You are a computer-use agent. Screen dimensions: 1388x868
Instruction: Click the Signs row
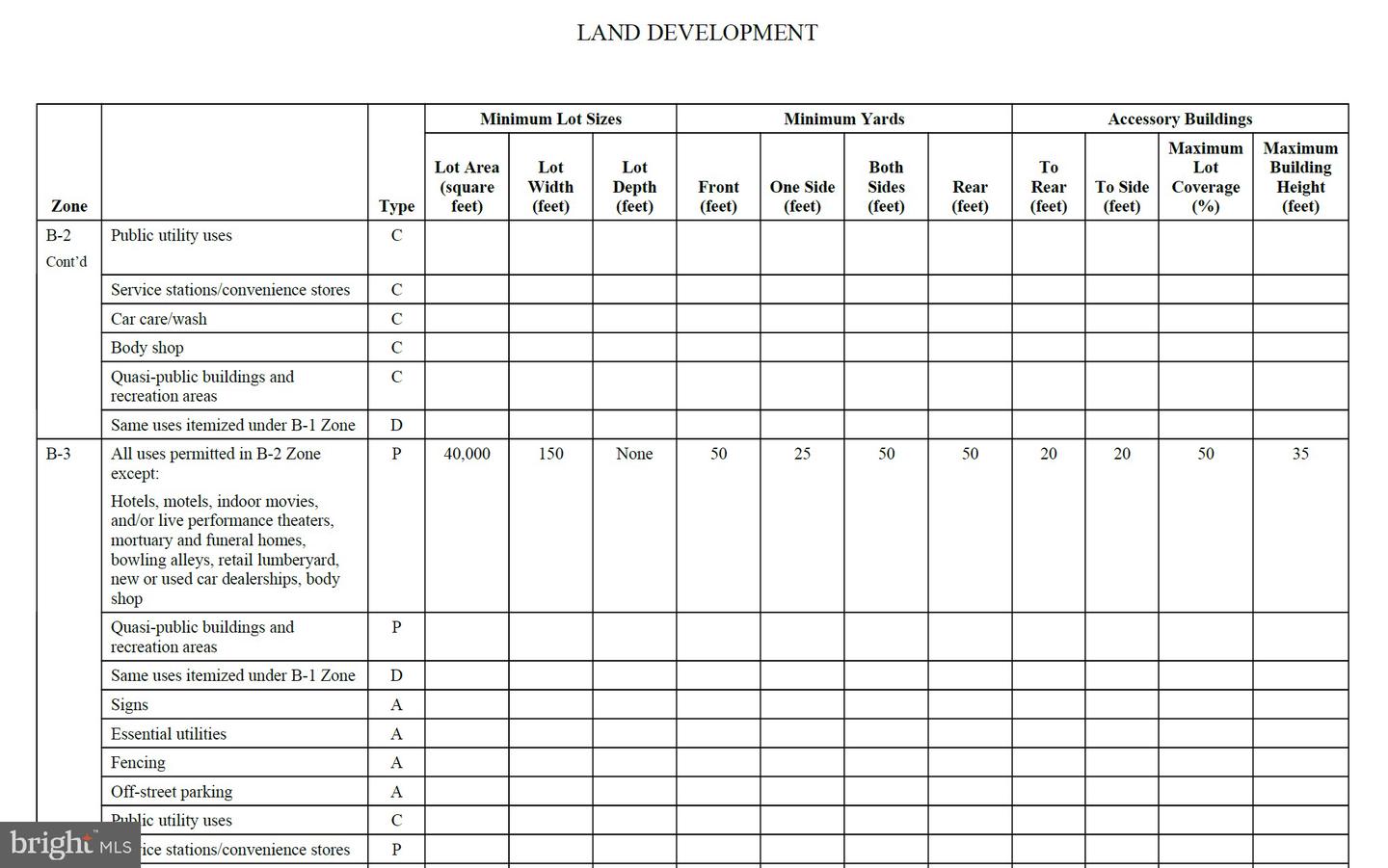(692, 704)
